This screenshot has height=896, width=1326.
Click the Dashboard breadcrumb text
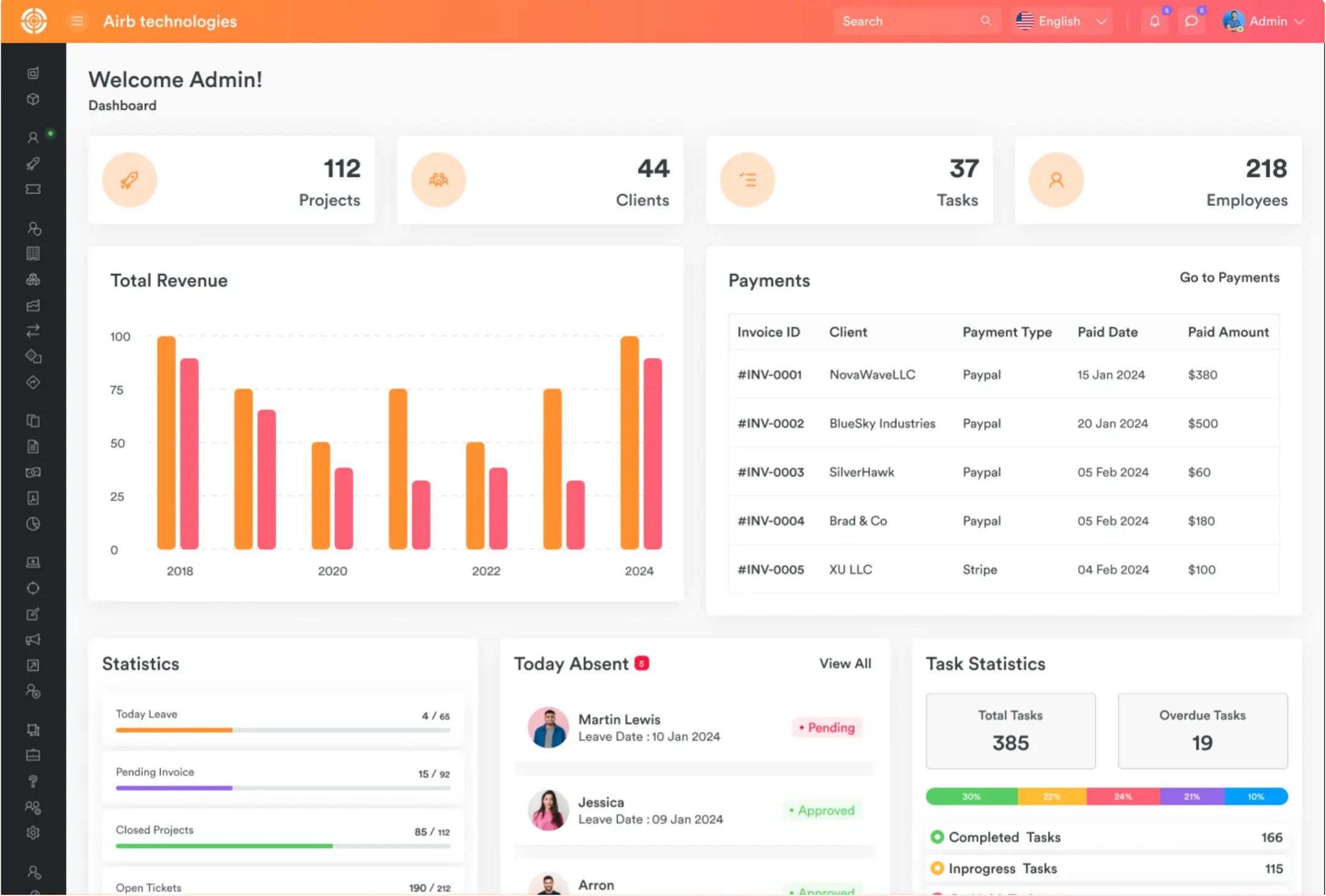click(x=122, y=105)
